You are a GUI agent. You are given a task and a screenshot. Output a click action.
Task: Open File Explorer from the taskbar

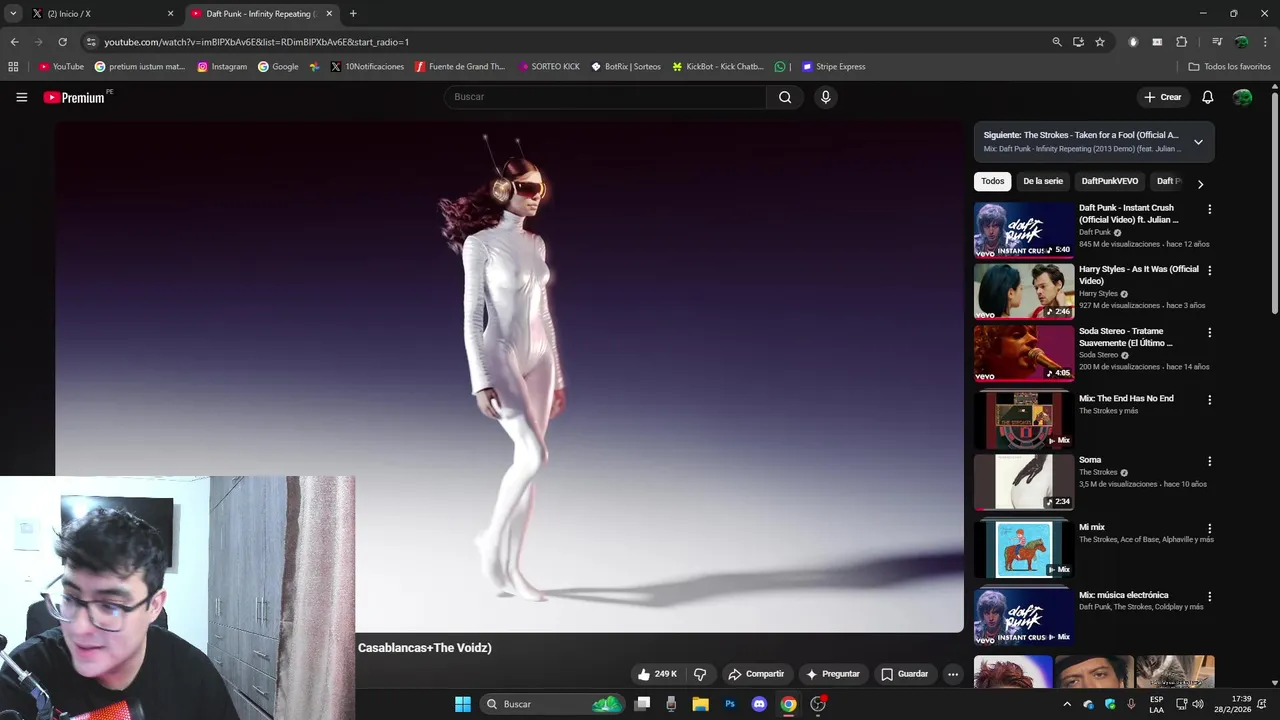pos(700,704)
